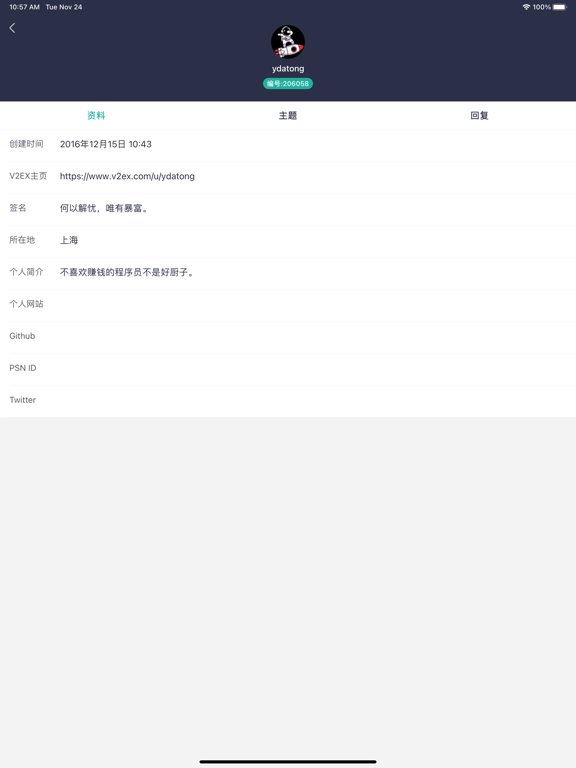Screen dimensions: 576x768
Task: Tap the bio text 不喜欢赚钱的程序员不是好厨子。
Action: coord(127,272)
